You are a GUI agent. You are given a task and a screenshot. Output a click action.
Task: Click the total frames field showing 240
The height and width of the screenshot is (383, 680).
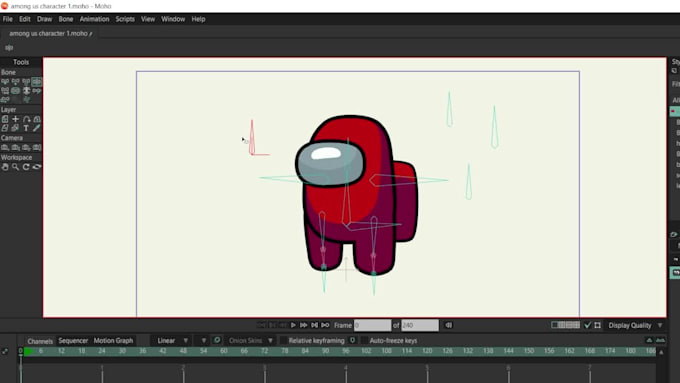[x=420, y=325]
